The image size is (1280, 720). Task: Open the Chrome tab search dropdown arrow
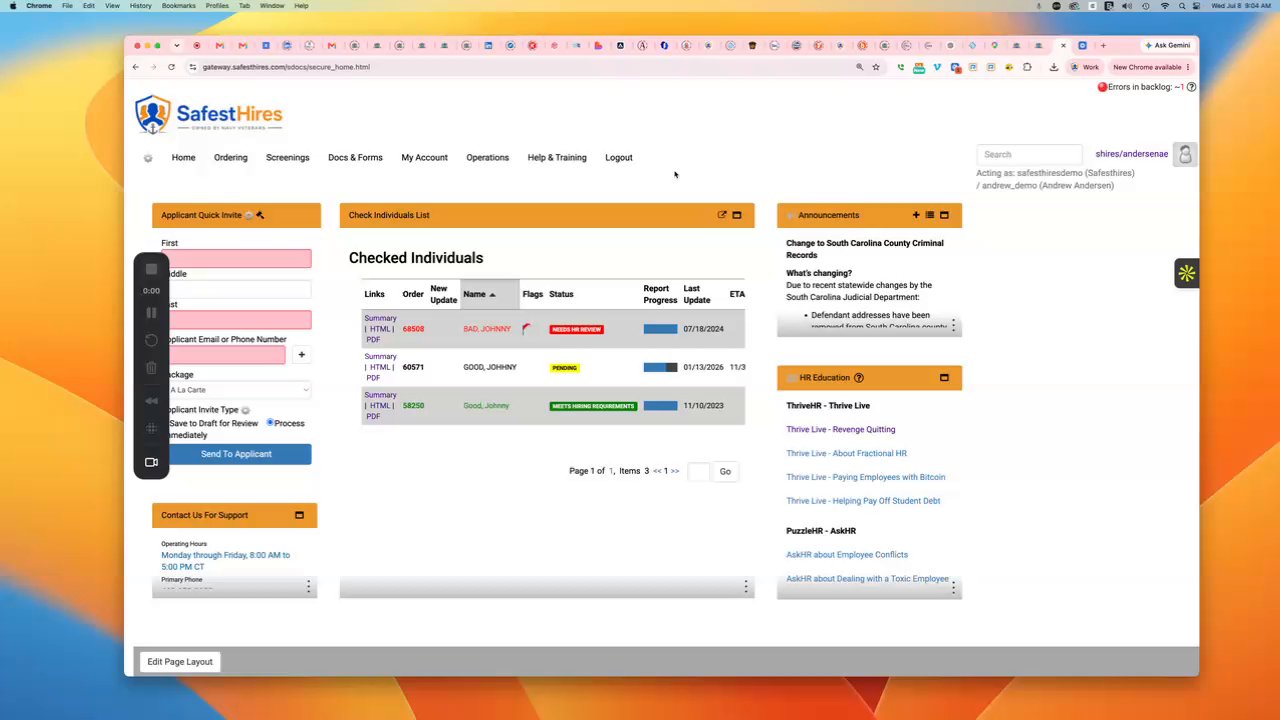tap(177, 45)
